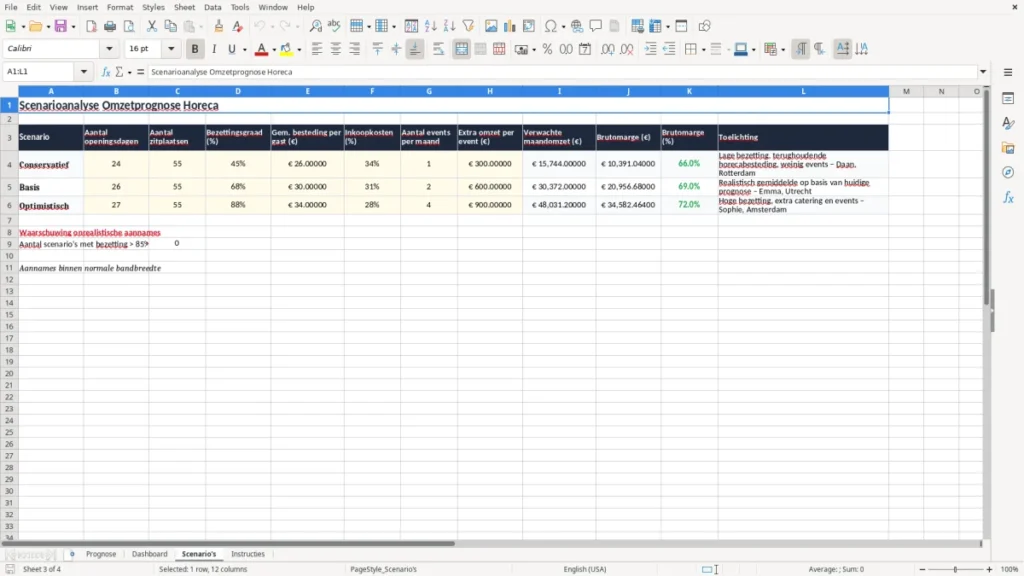The width and height of the screenshot is (1024, 576).
Task: Click the Print icon
Action: click(x=110, y=26)
